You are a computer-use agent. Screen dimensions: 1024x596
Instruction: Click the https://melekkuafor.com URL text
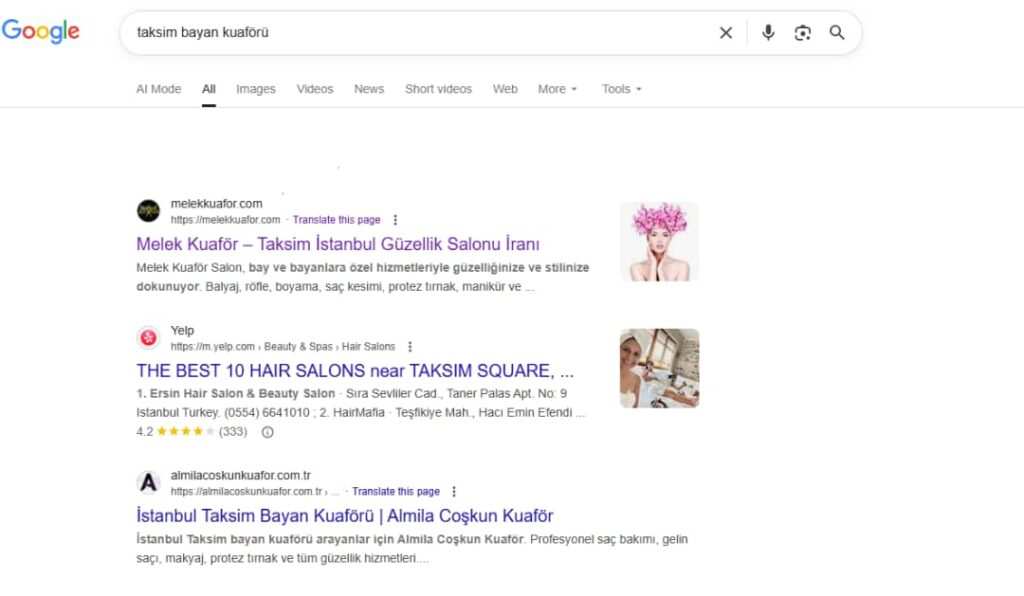[225, 220]
